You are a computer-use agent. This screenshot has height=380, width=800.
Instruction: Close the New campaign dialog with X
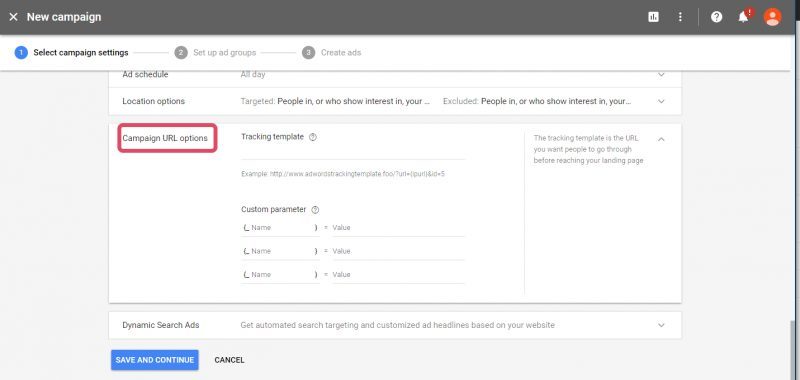[x=14, y=17]
